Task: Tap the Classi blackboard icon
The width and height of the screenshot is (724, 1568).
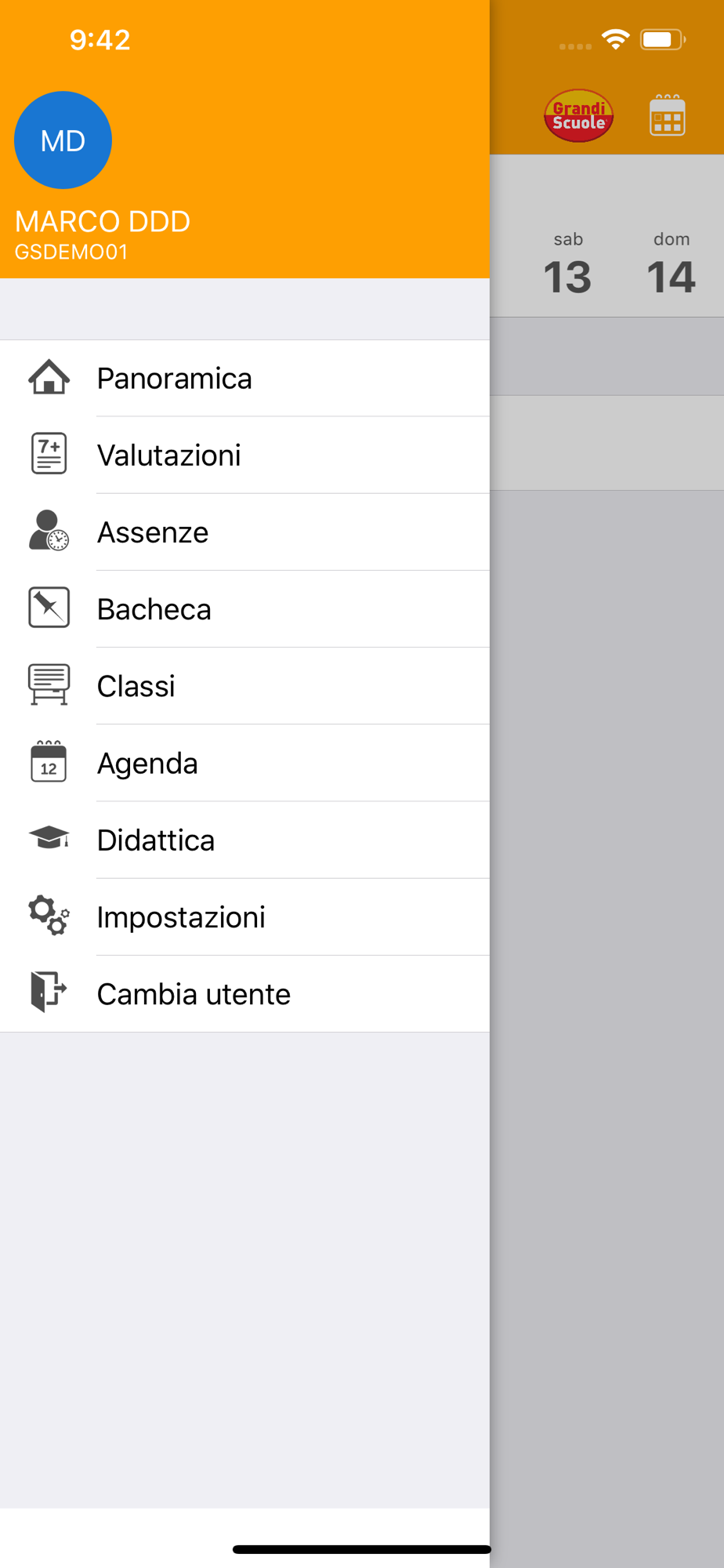Action: point(49,684)
